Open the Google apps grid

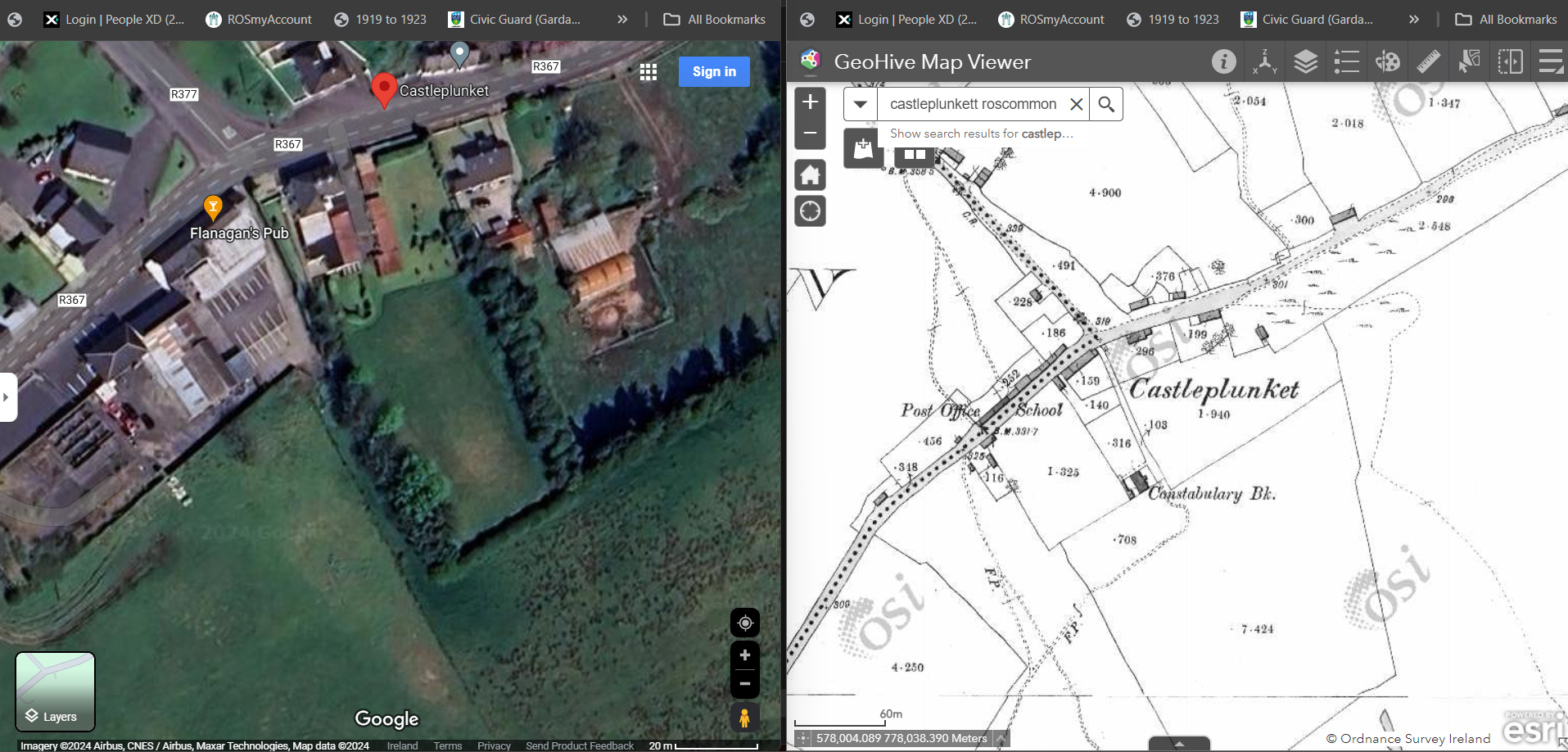coord(648,72)
